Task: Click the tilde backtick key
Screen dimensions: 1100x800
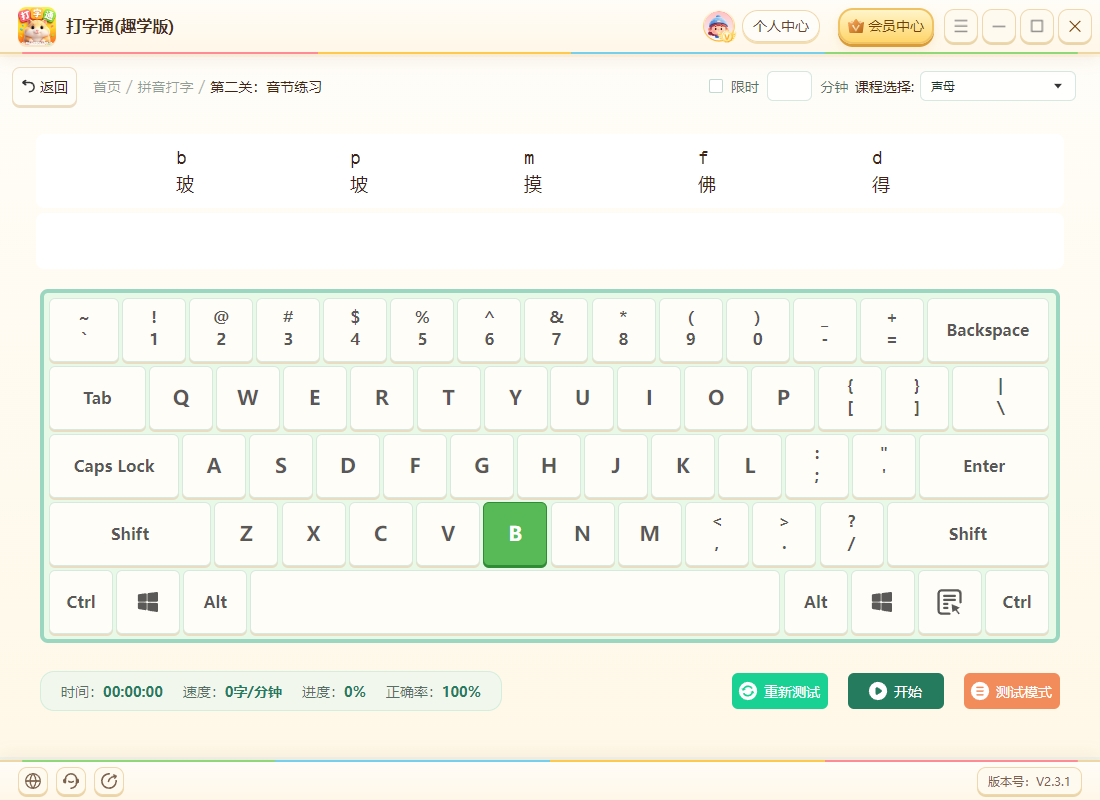Action: tap(84, 330)
